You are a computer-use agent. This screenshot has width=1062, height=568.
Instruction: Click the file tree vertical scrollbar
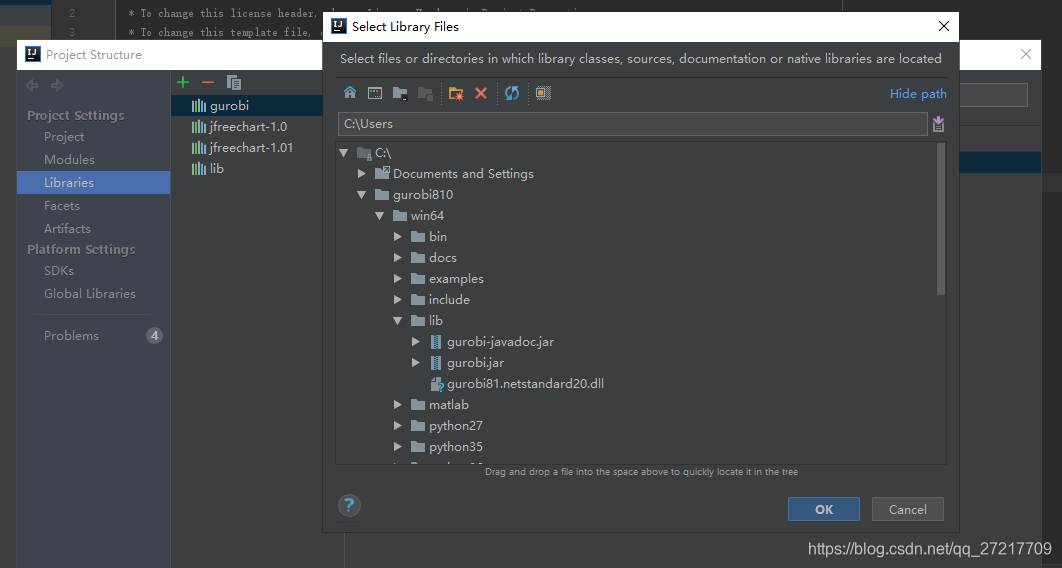[x=941, y=219]
